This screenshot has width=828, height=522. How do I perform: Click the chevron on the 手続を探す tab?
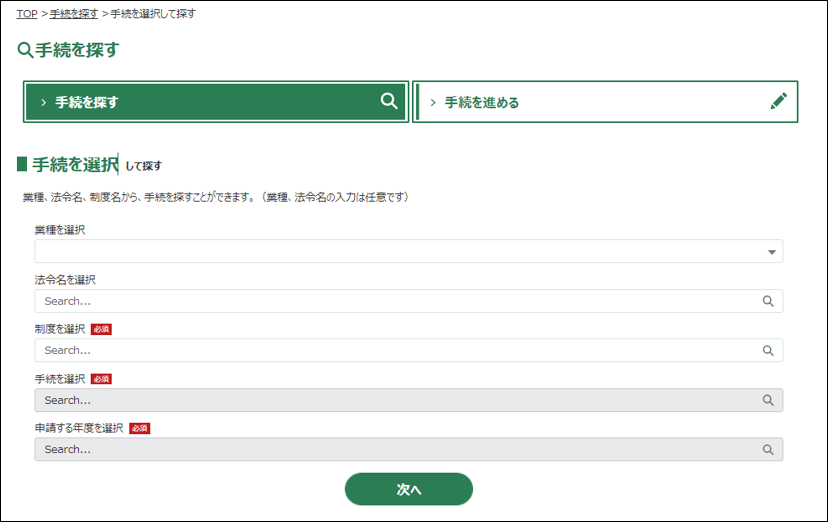(x=44, y=102)
